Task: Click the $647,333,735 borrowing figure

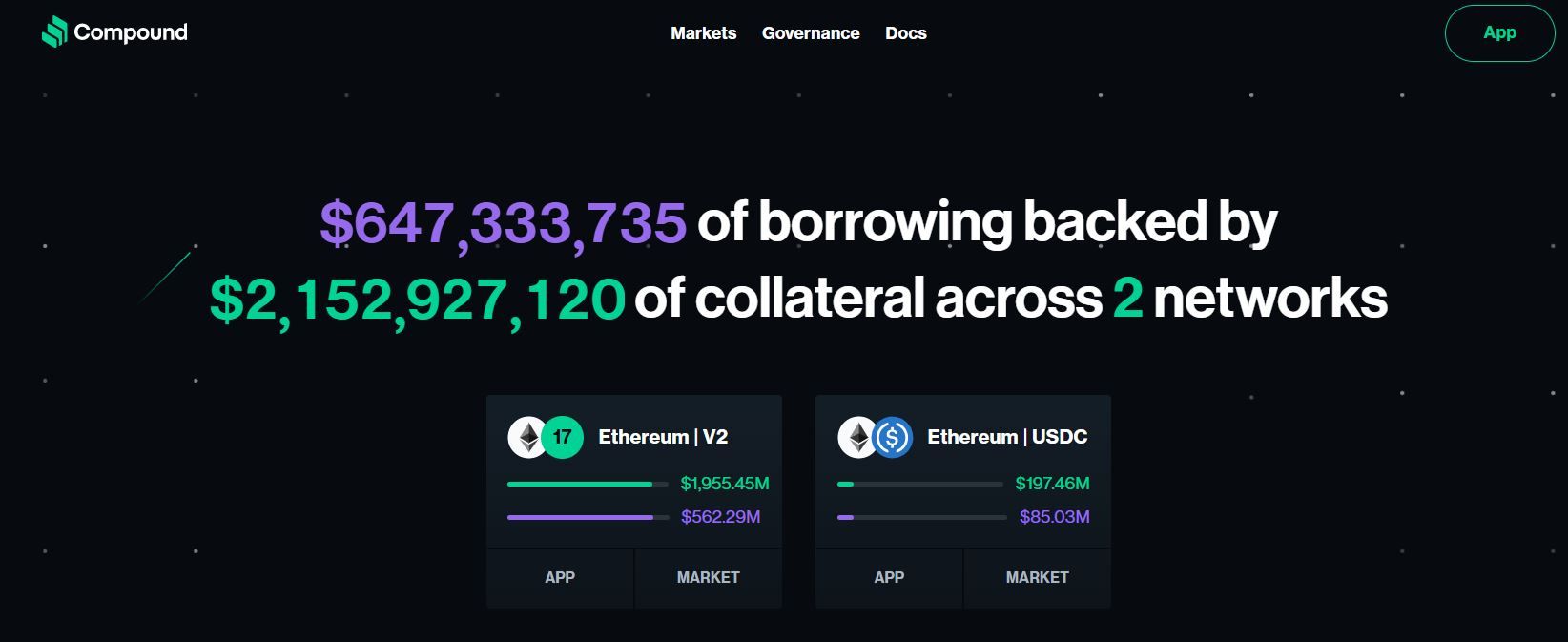Action: click(x=503, y=222)
